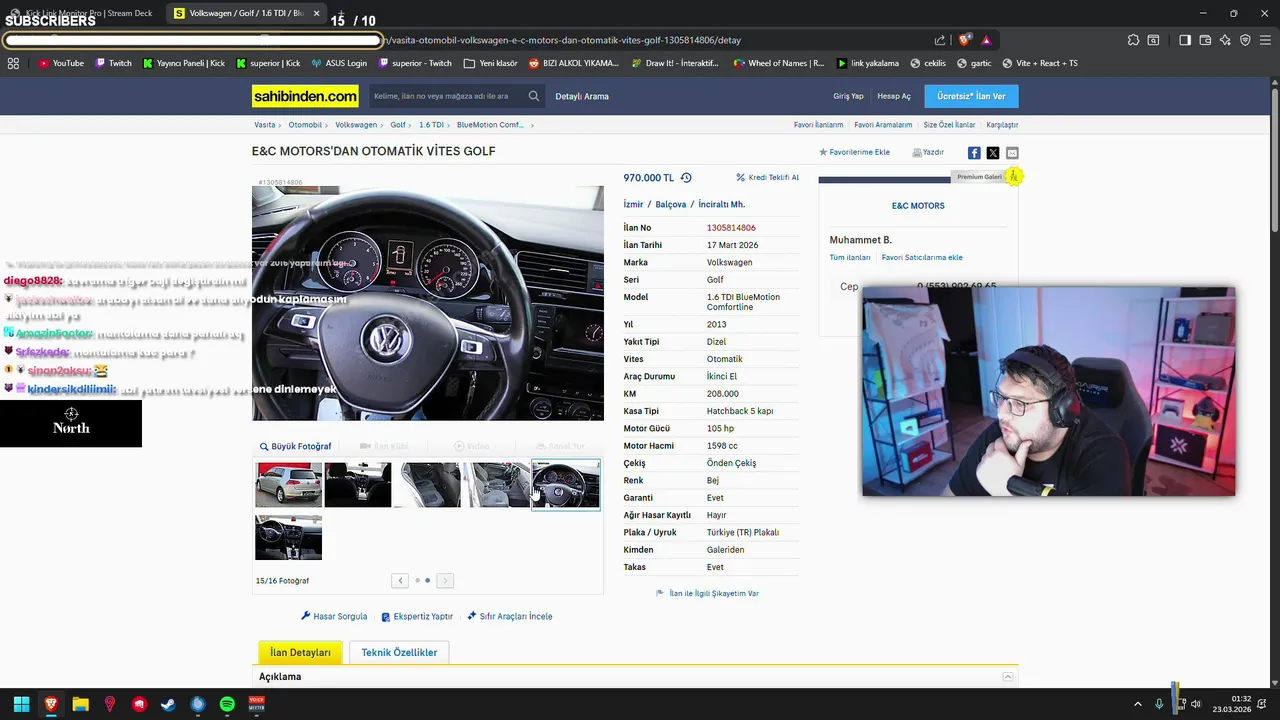This screenshot has width=1280, height=720.
Task: Collapse the Açıklama section
Action: (1008, 677)
